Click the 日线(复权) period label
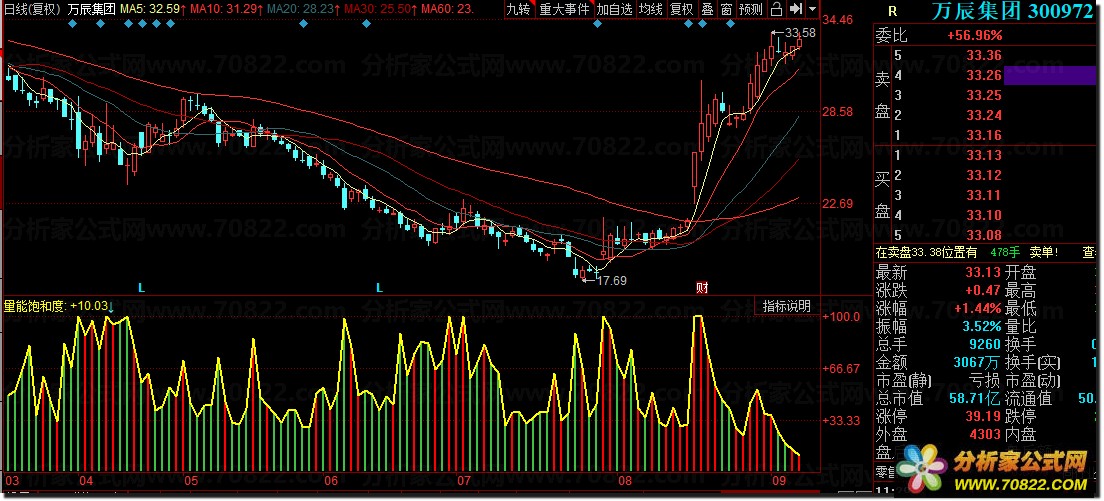The width and height of the screenshot is (1104, 501). coord(32,9)
